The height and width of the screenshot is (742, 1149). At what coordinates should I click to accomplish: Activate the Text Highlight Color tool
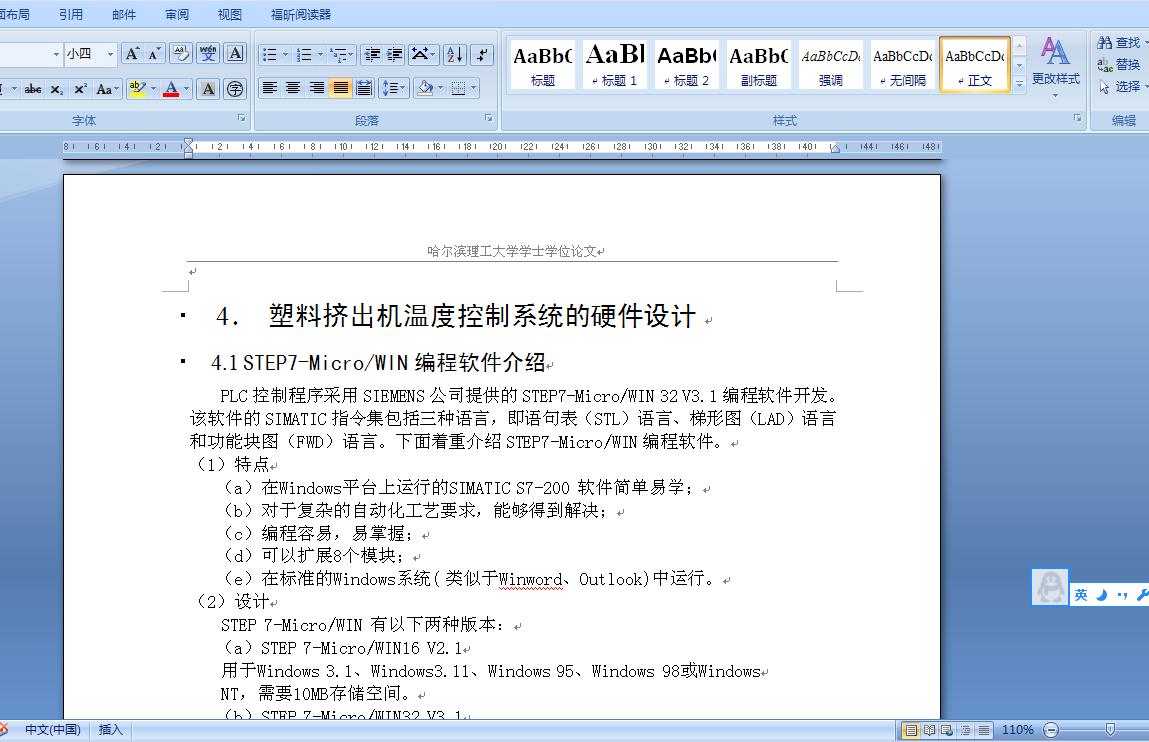(137, 87)
